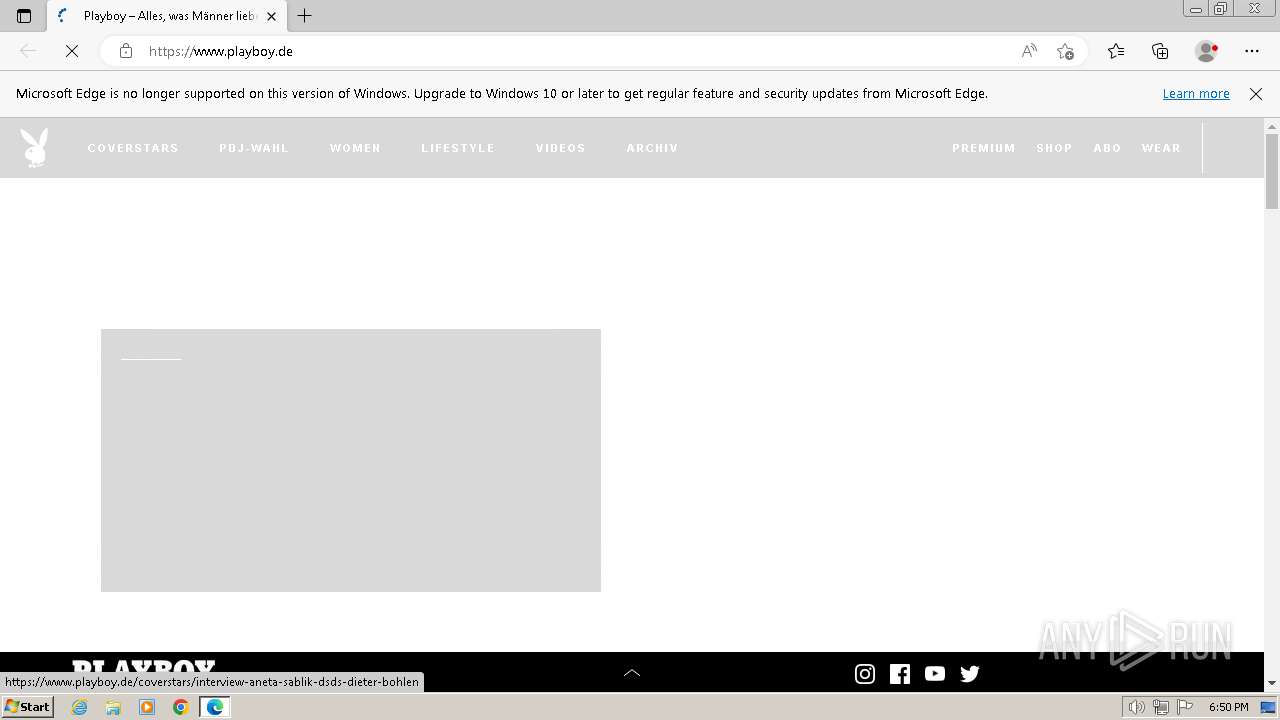
Task: Click the scrollbar up arrow
Action: click(1272, 126)
